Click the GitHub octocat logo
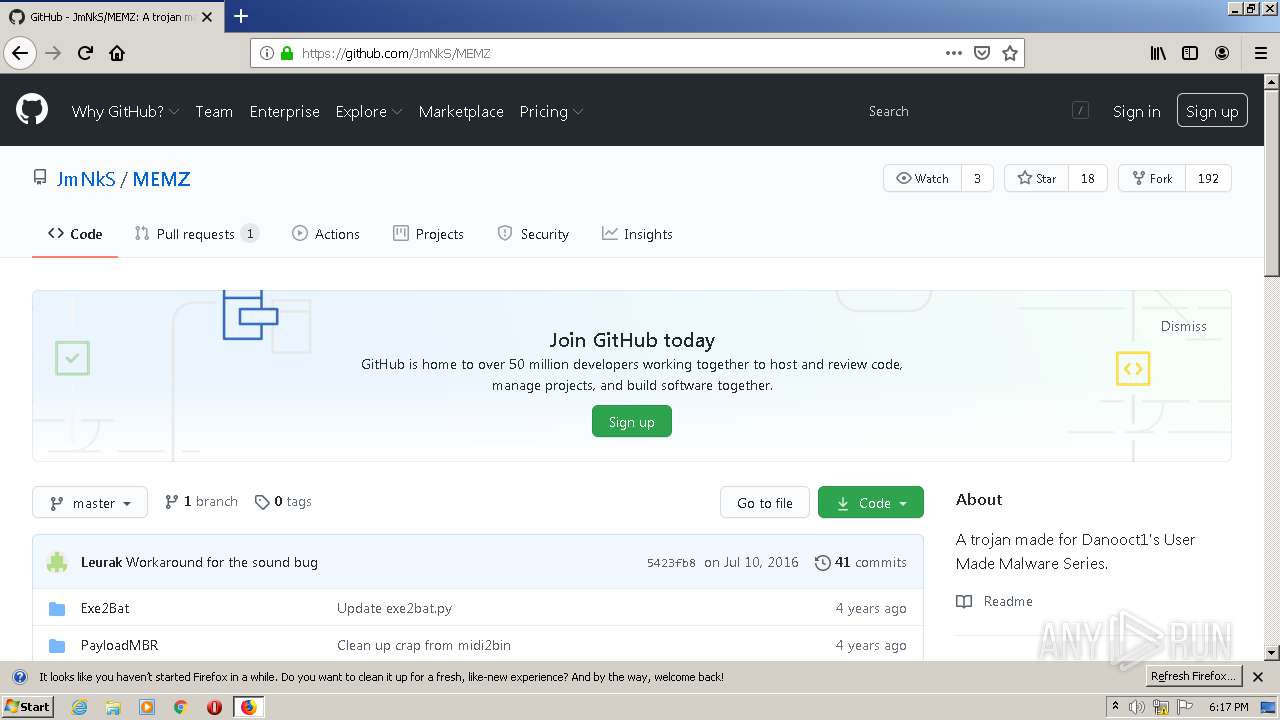This screenshot has width=1280, height=720. point(32,110)
